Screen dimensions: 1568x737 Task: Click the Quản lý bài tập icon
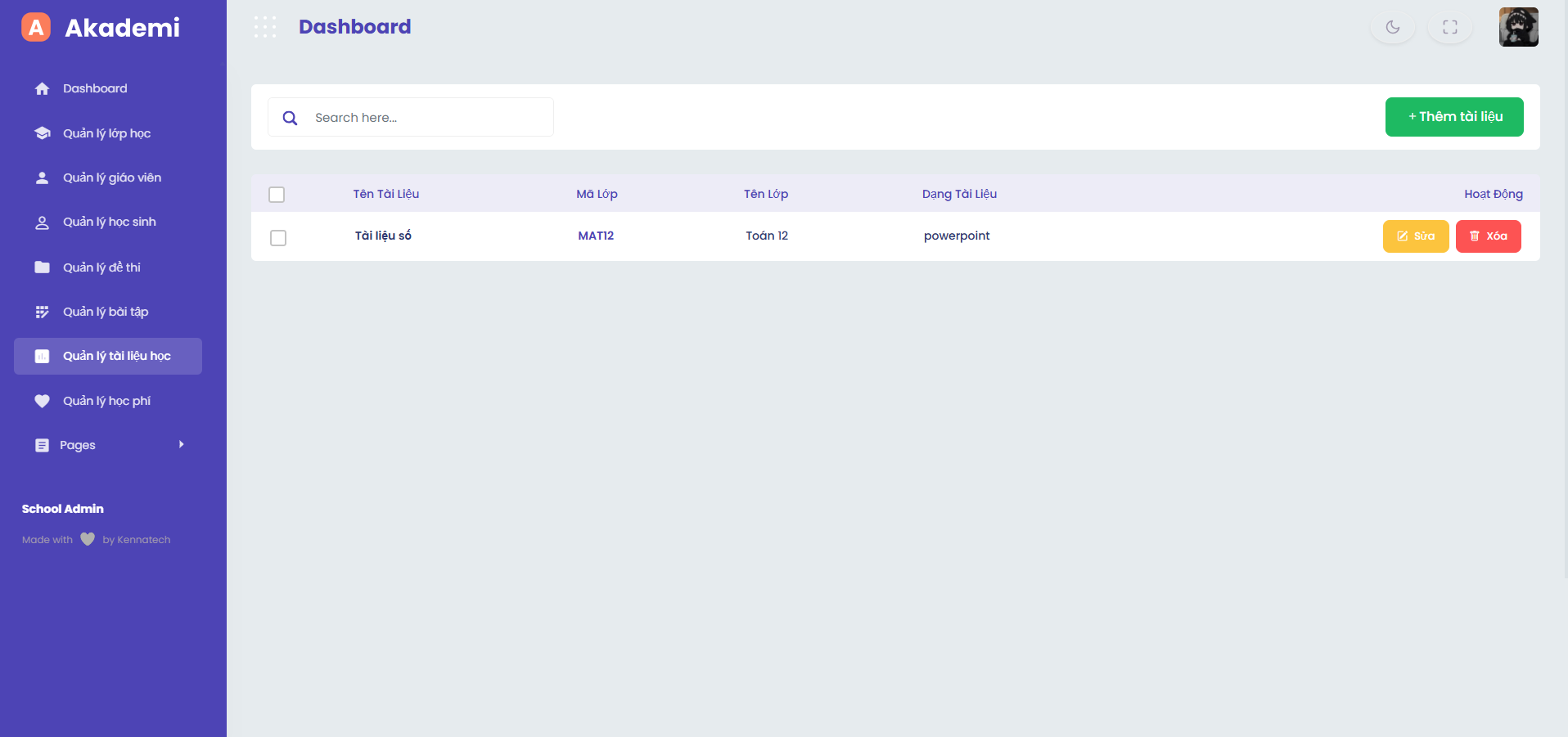pos(43,312)
